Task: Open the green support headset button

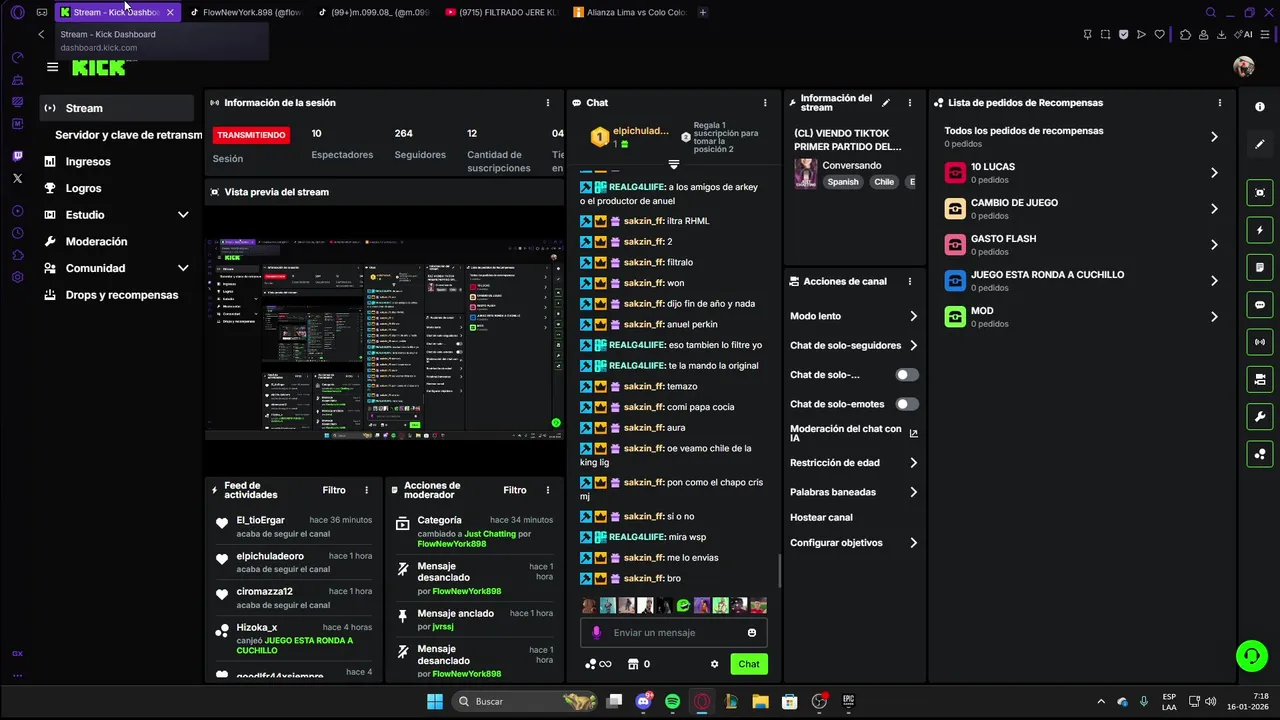Action: click(1251, 656)
